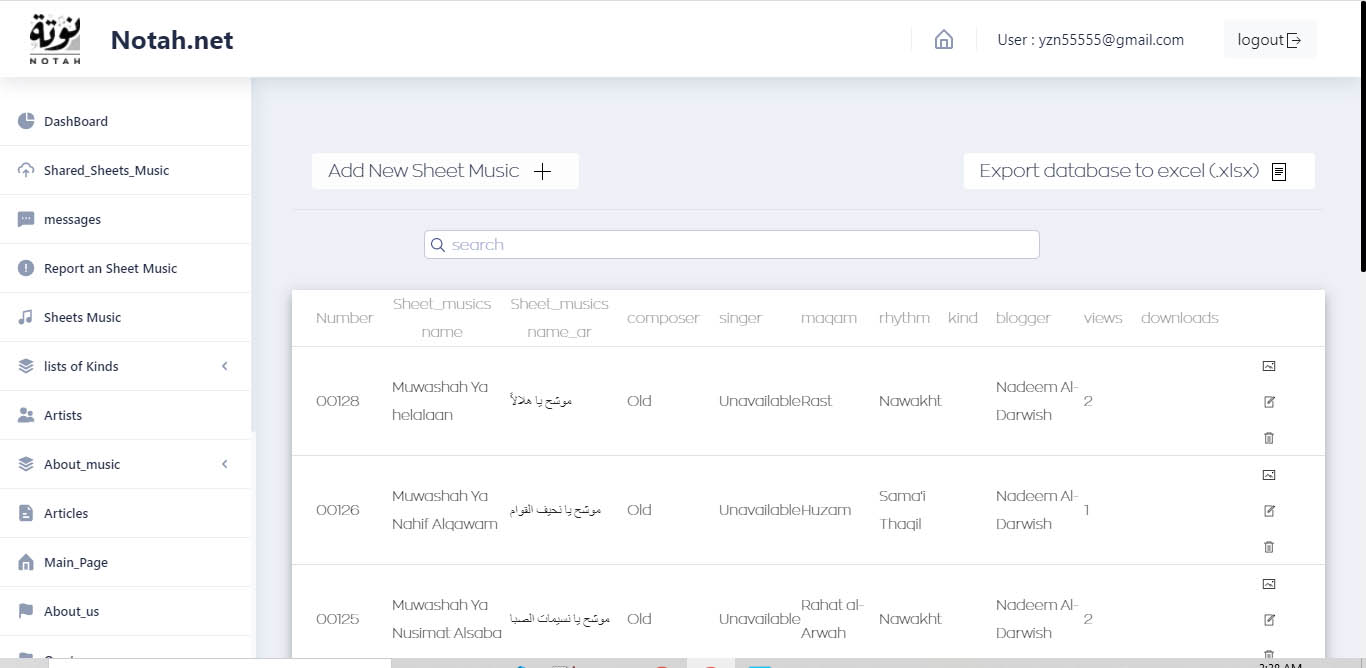Image resolution: width=1366 pixels, height=668 pixels.
Task: Click the image icon for sheet 00128
Action: [1269, 366]
